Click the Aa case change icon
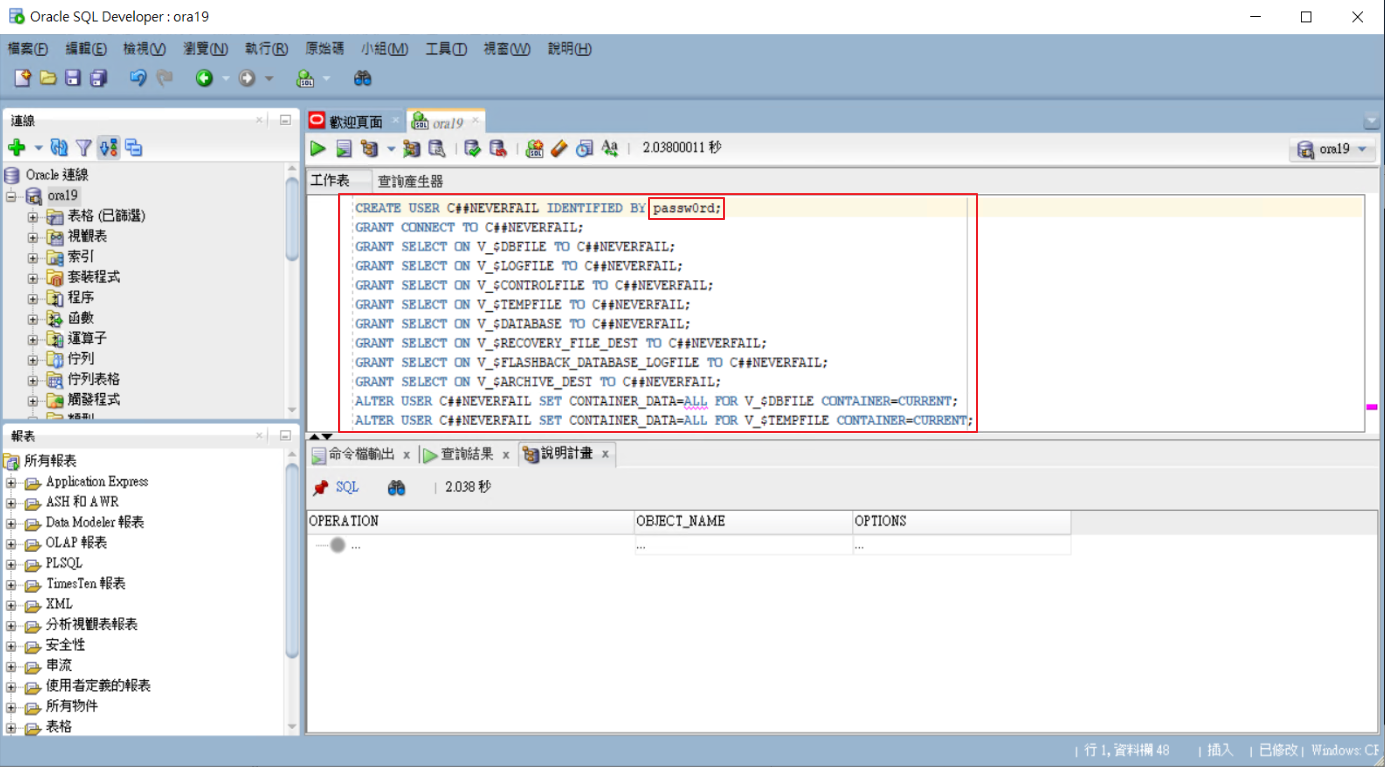 pyautogui.click(x=609, y=148)
